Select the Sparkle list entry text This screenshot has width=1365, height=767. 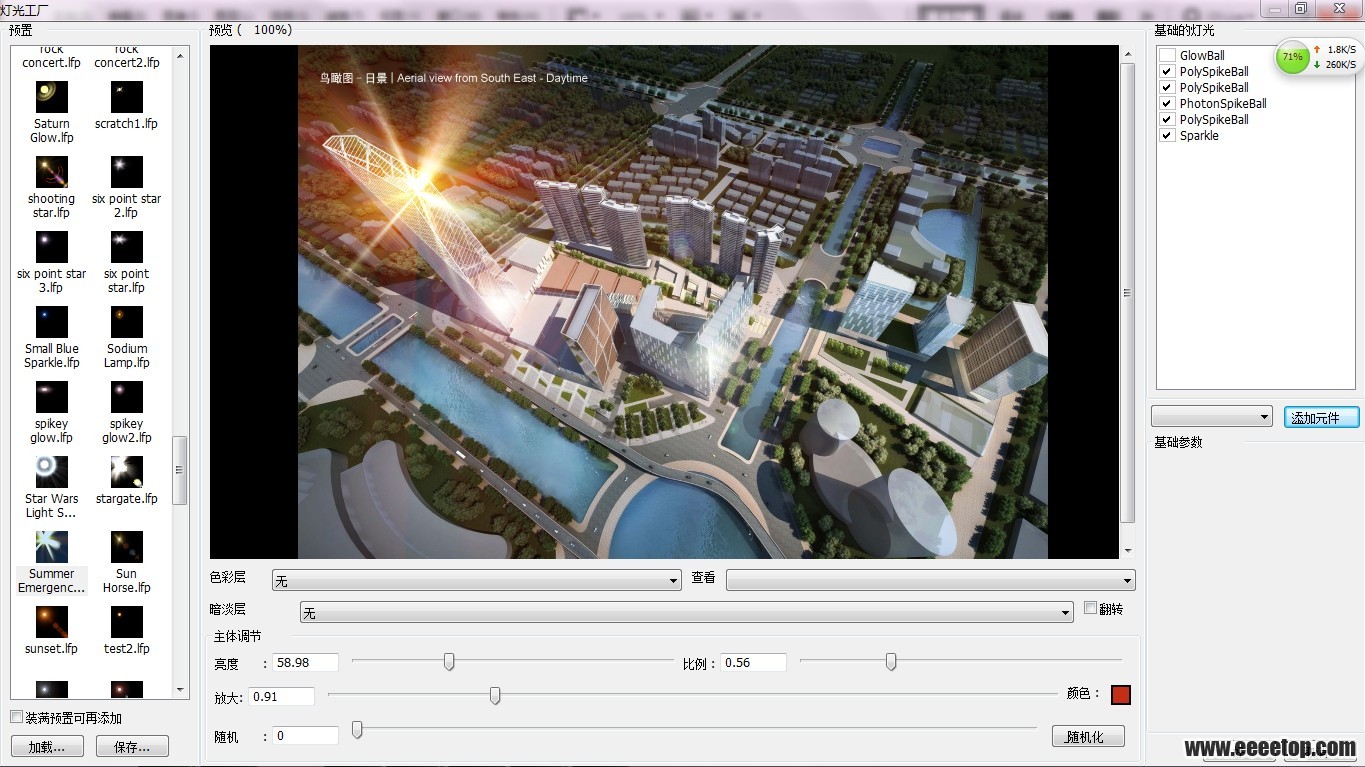[x=1199, y=136]
